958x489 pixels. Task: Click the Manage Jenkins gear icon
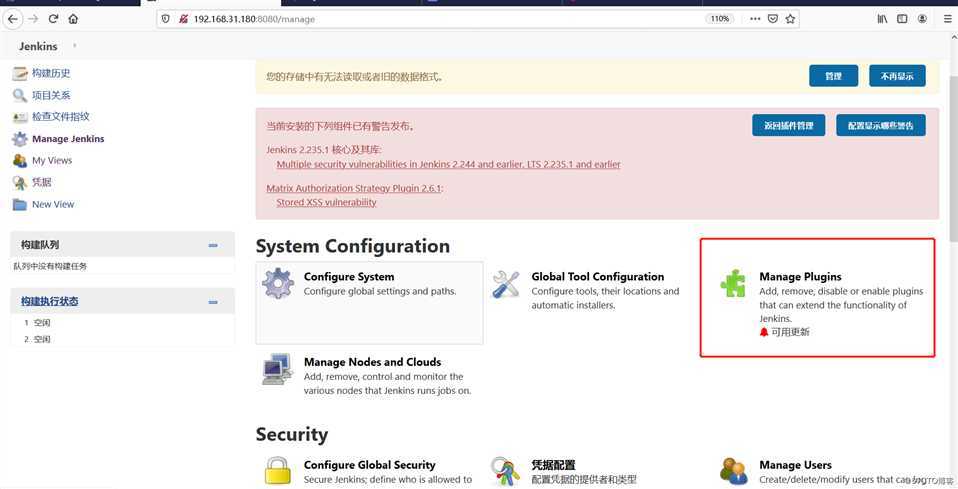tap(20, 139)
